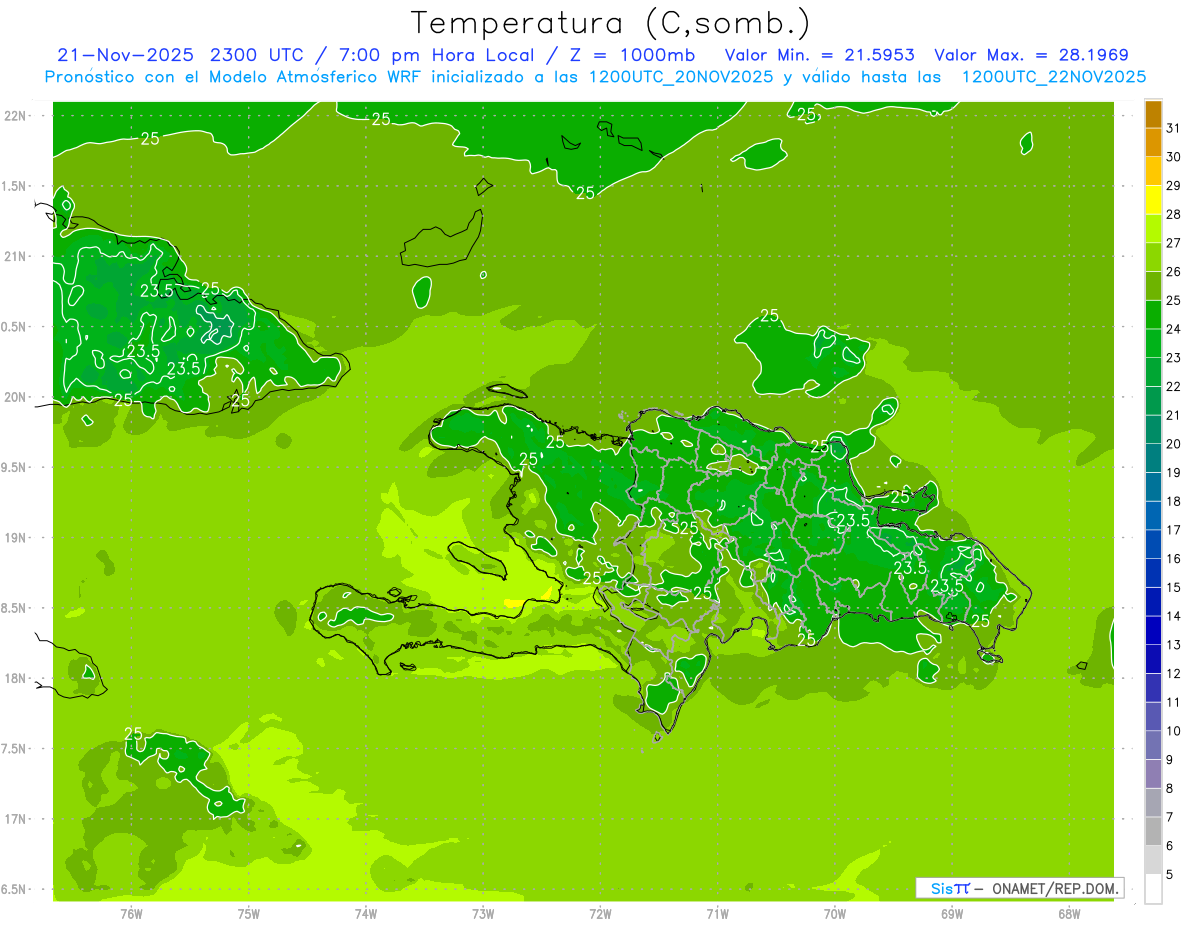Viewport: 1200px width, 927px height.
Task: Select the 68W longitude axis label
Action: coord(1068,913)
